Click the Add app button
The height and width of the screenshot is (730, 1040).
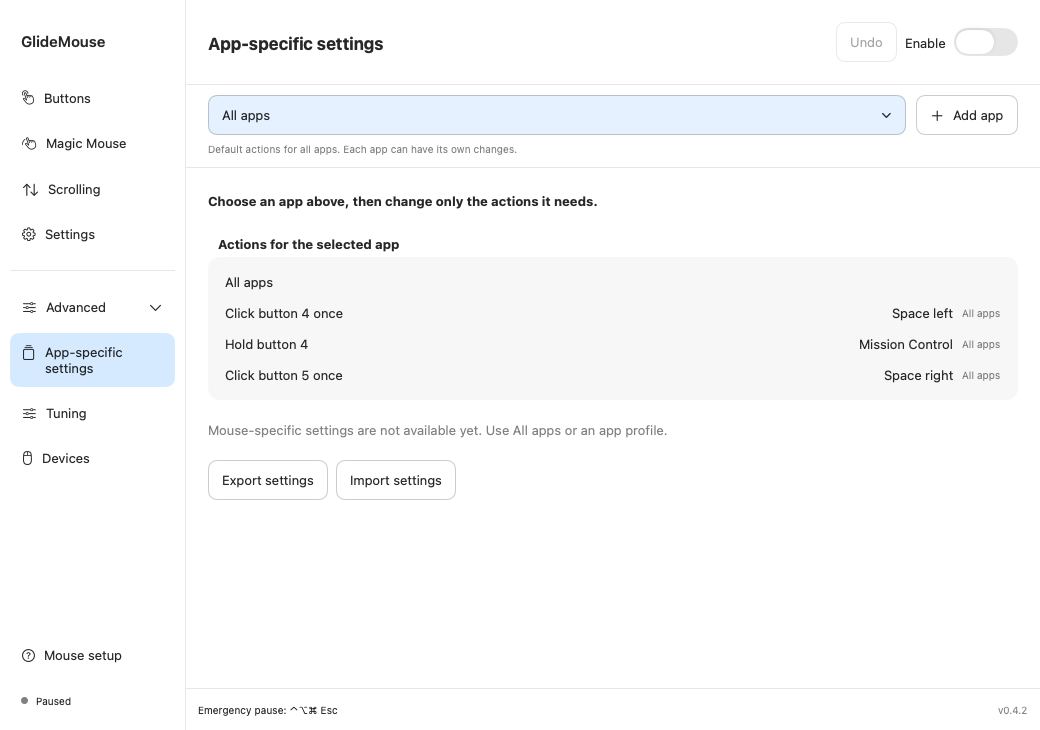[x=966, y=115]
